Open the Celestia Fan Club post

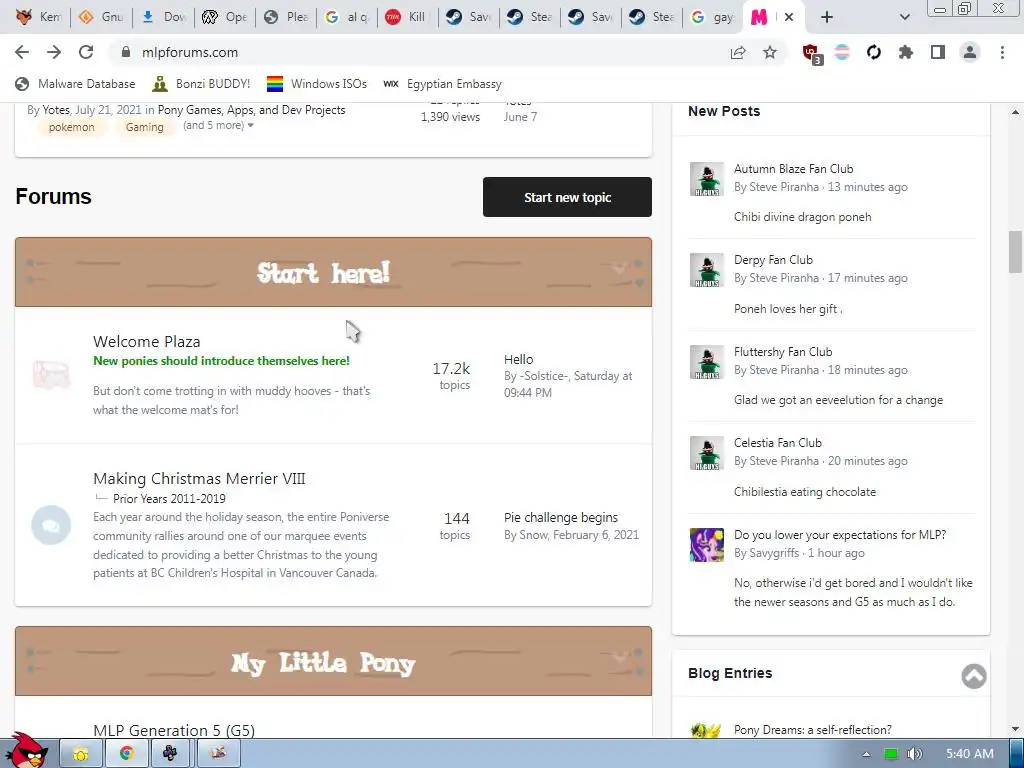pos(778,443)
